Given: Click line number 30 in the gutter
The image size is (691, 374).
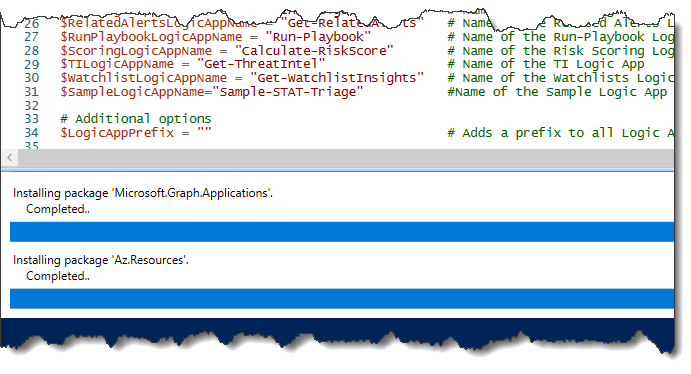Looking at the screenshot, I should [x=31, y=78].
